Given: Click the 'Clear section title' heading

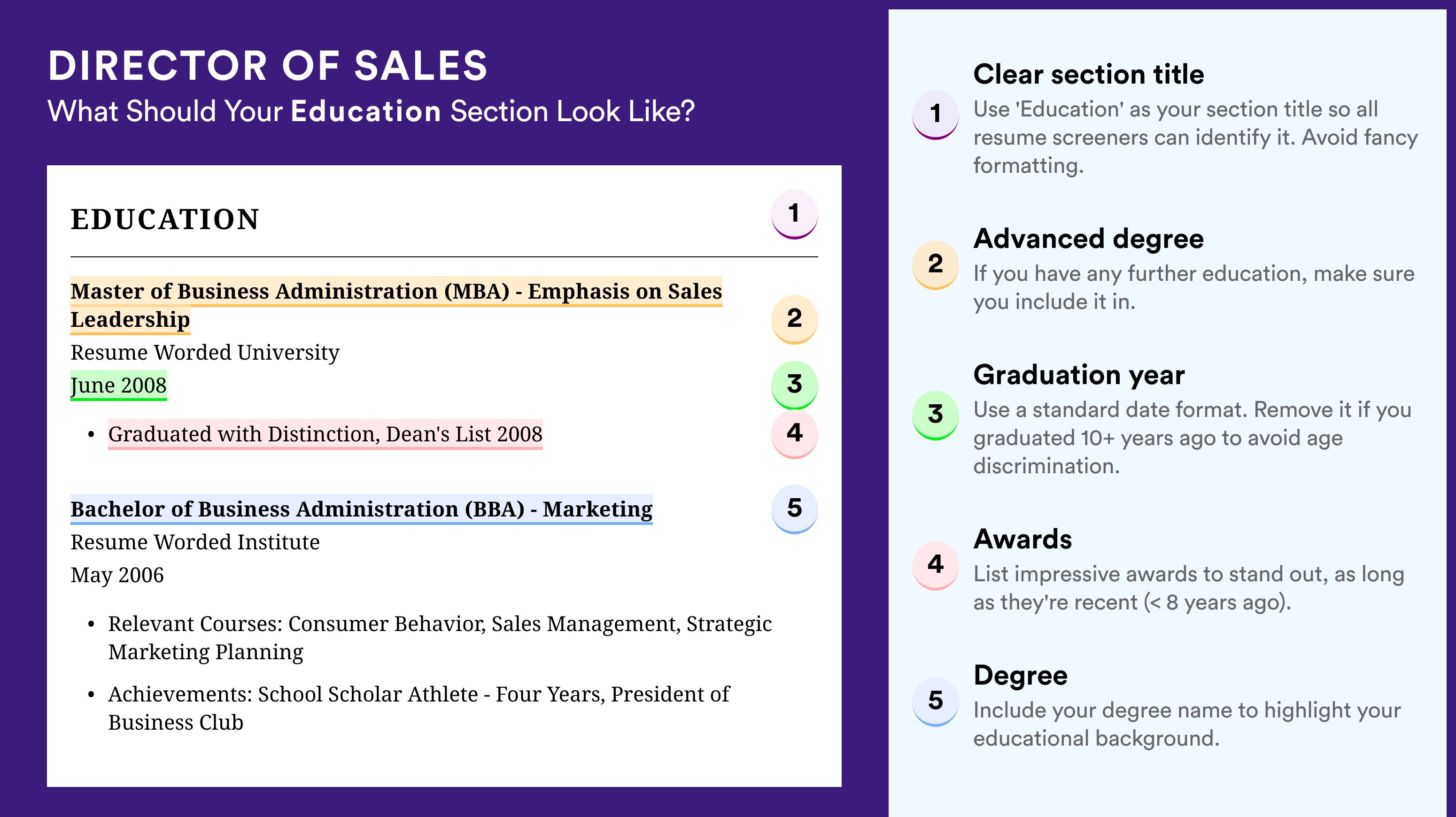Looking at the screenshot, I should click(1089, 75).
